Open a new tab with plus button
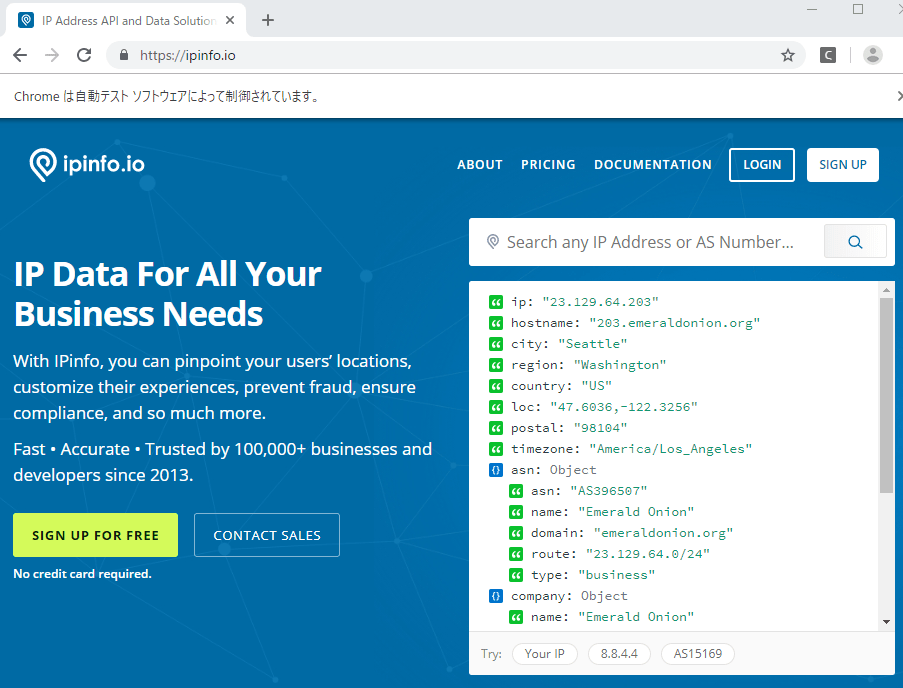 click(268, 20)
